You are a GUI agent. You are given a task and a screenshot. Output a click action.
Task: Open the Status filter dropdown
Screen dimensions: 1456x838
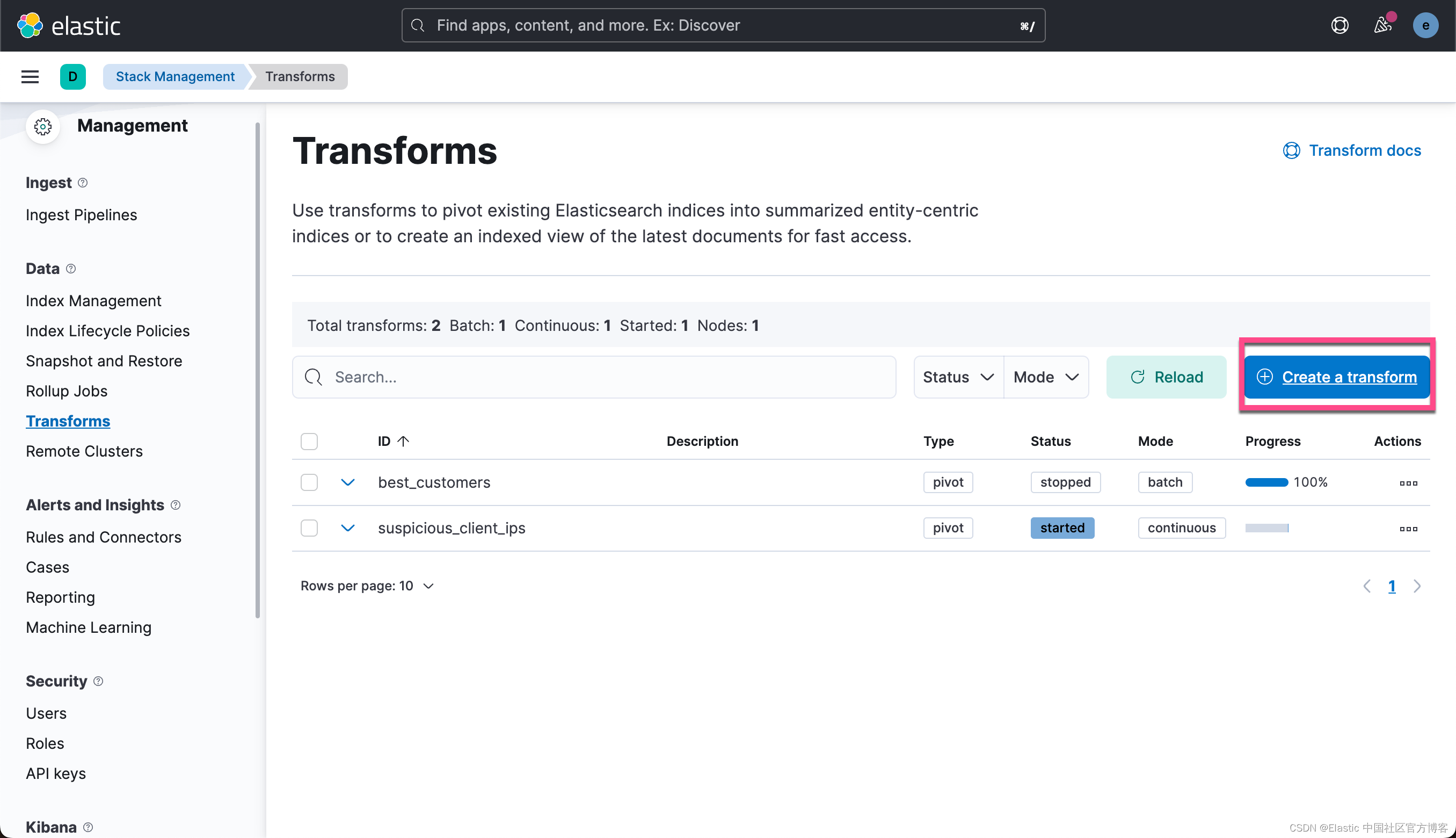[957, 377]
